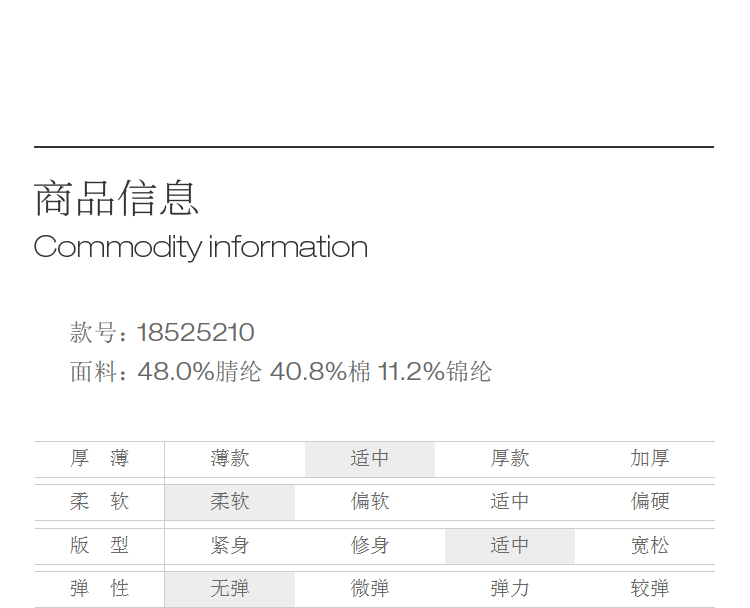Choose 适中 in the 柔软 row
Image resolution: width=750 pixels, height=608 pixels.
click(x=510, y=502)
